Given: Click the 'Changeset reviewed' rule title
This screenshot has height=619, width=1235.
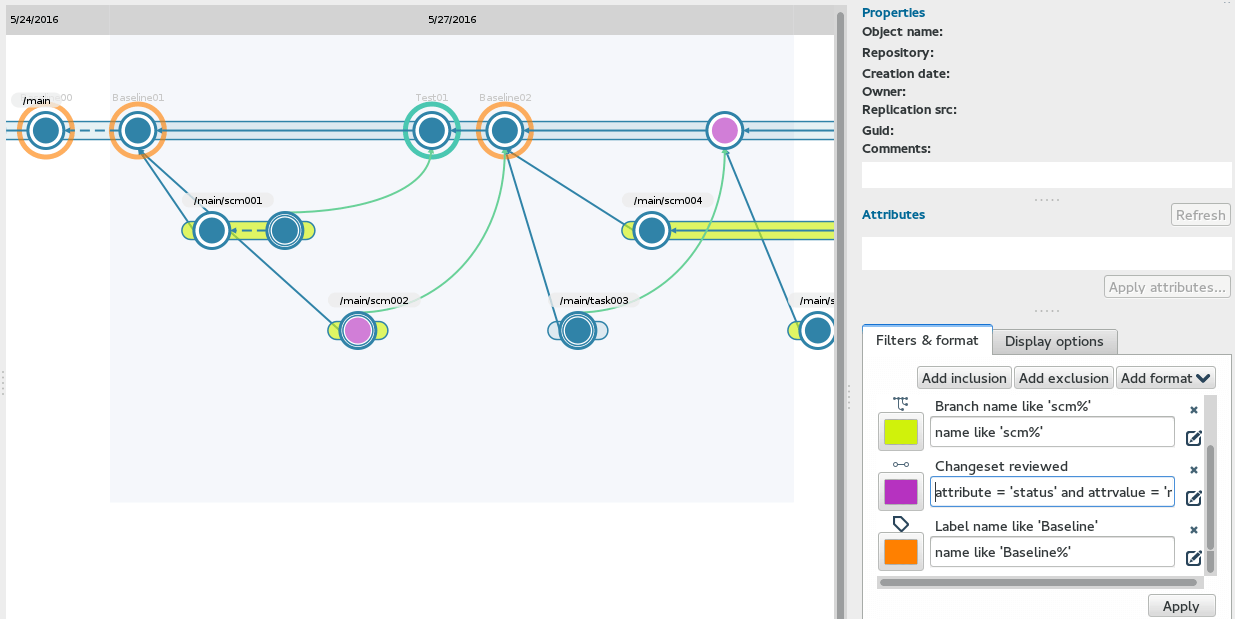Looking at the screenshot, I should click(1001, 466).
